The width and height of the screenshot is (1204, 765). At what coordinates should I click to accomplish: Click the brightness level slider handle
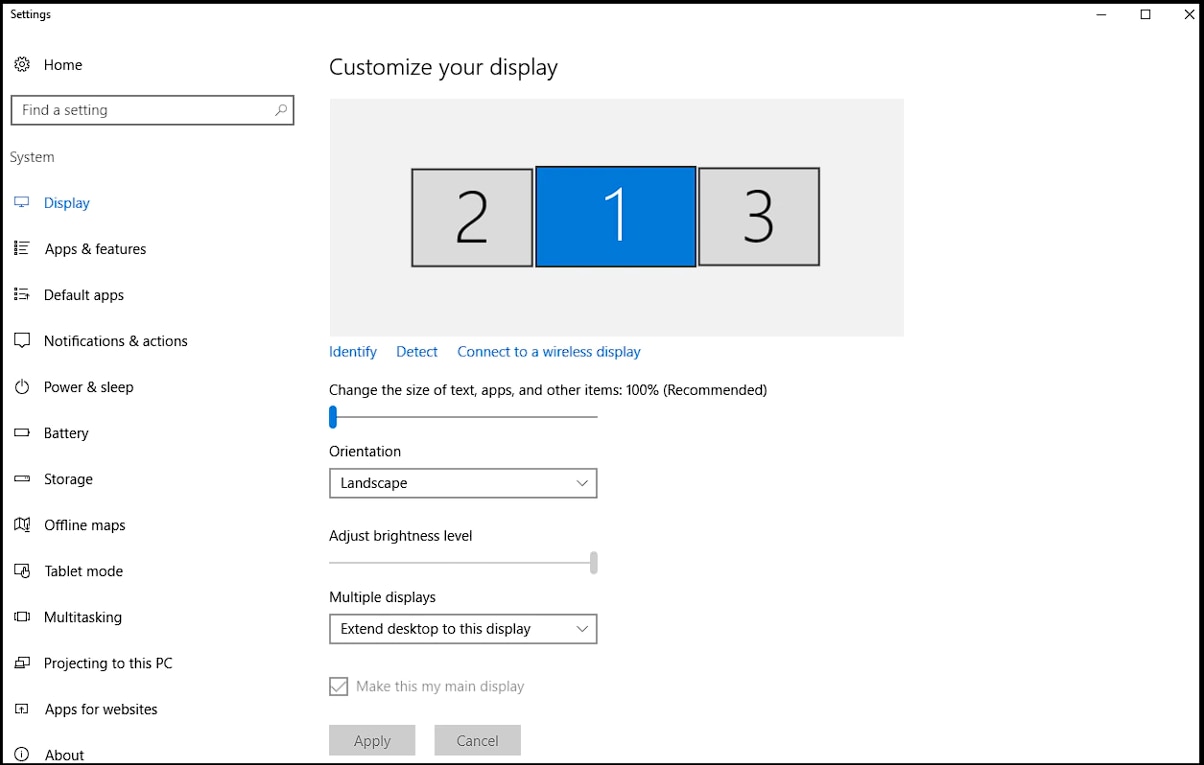[x=594, y=563]
